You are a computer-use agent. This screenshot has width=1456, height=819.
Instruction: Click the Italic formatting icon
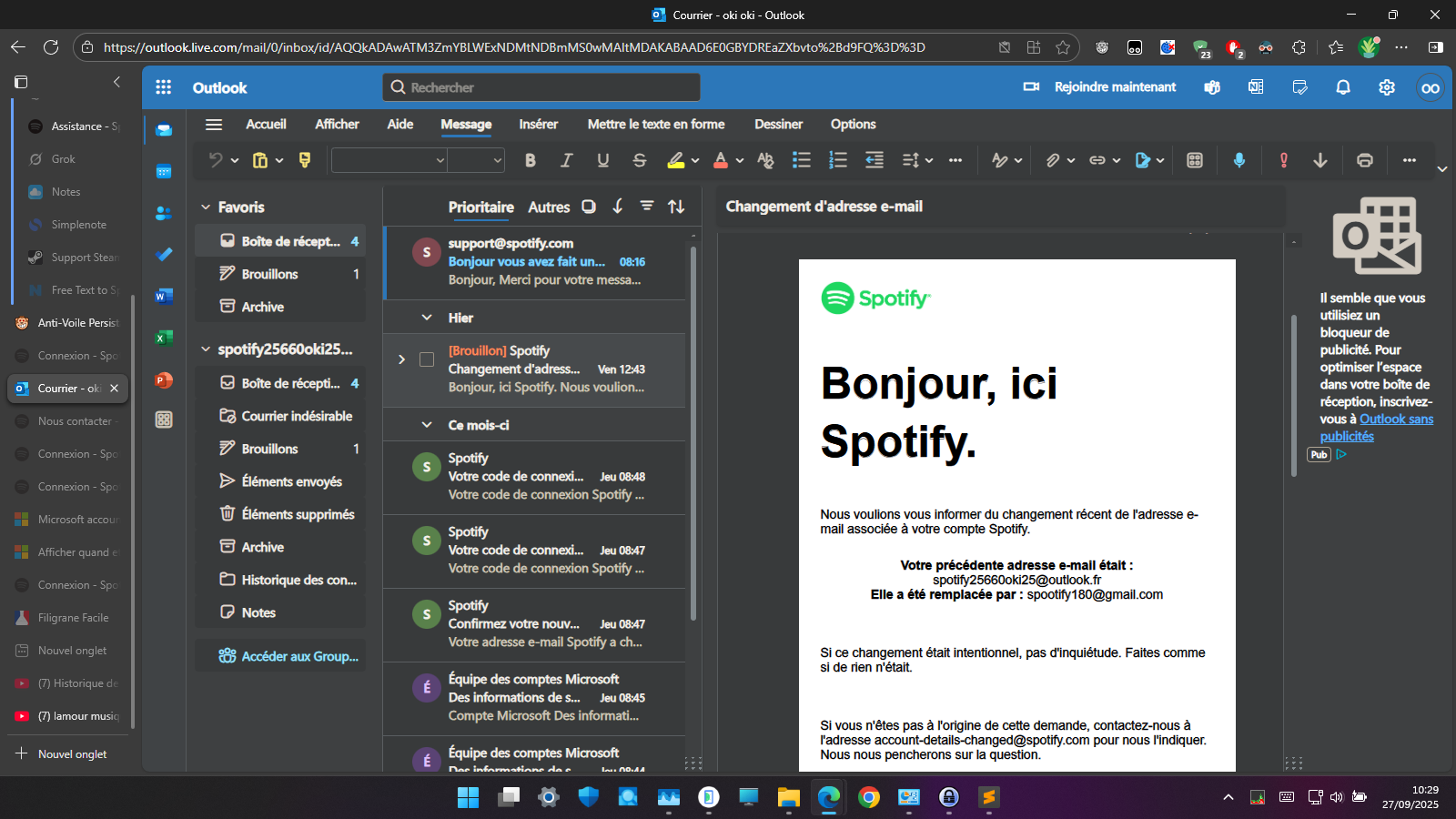point(566,160)
